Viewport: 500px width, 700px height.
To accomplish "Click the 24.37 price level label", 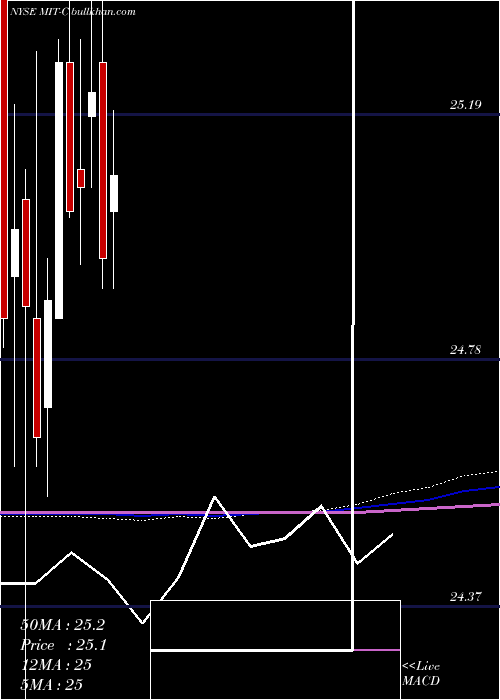I will [465, 596].
